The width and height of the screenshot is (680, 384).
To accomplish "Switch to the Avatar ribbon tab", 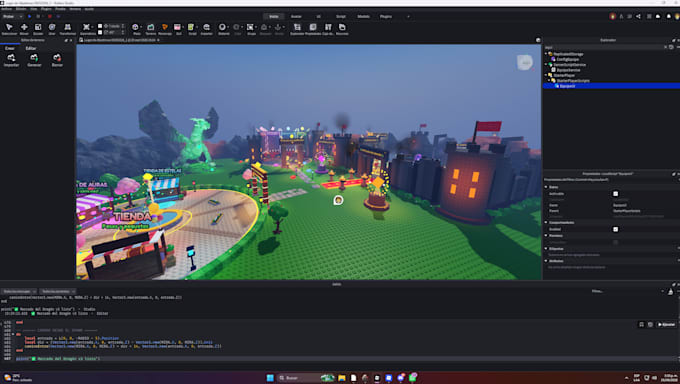I will (x=296, y=16).
